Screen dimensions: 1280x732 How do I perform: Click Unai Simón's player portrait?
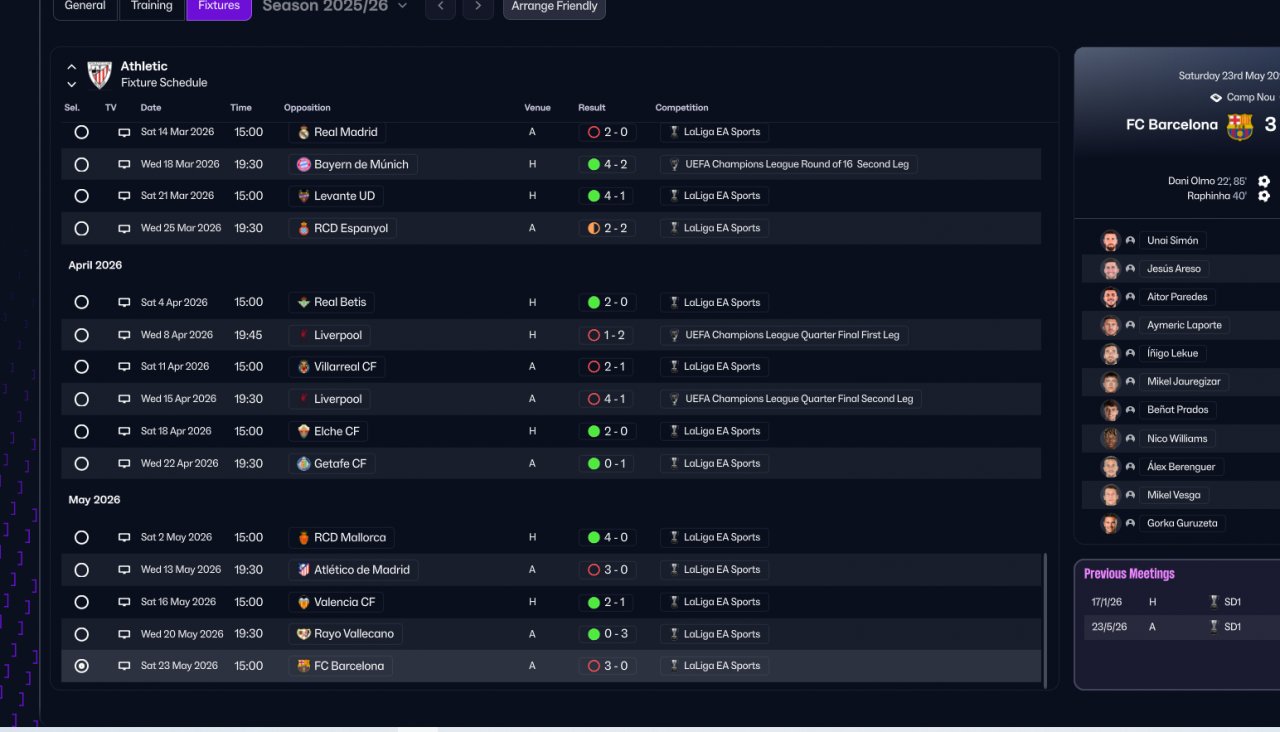click(x=1110, y=241)
